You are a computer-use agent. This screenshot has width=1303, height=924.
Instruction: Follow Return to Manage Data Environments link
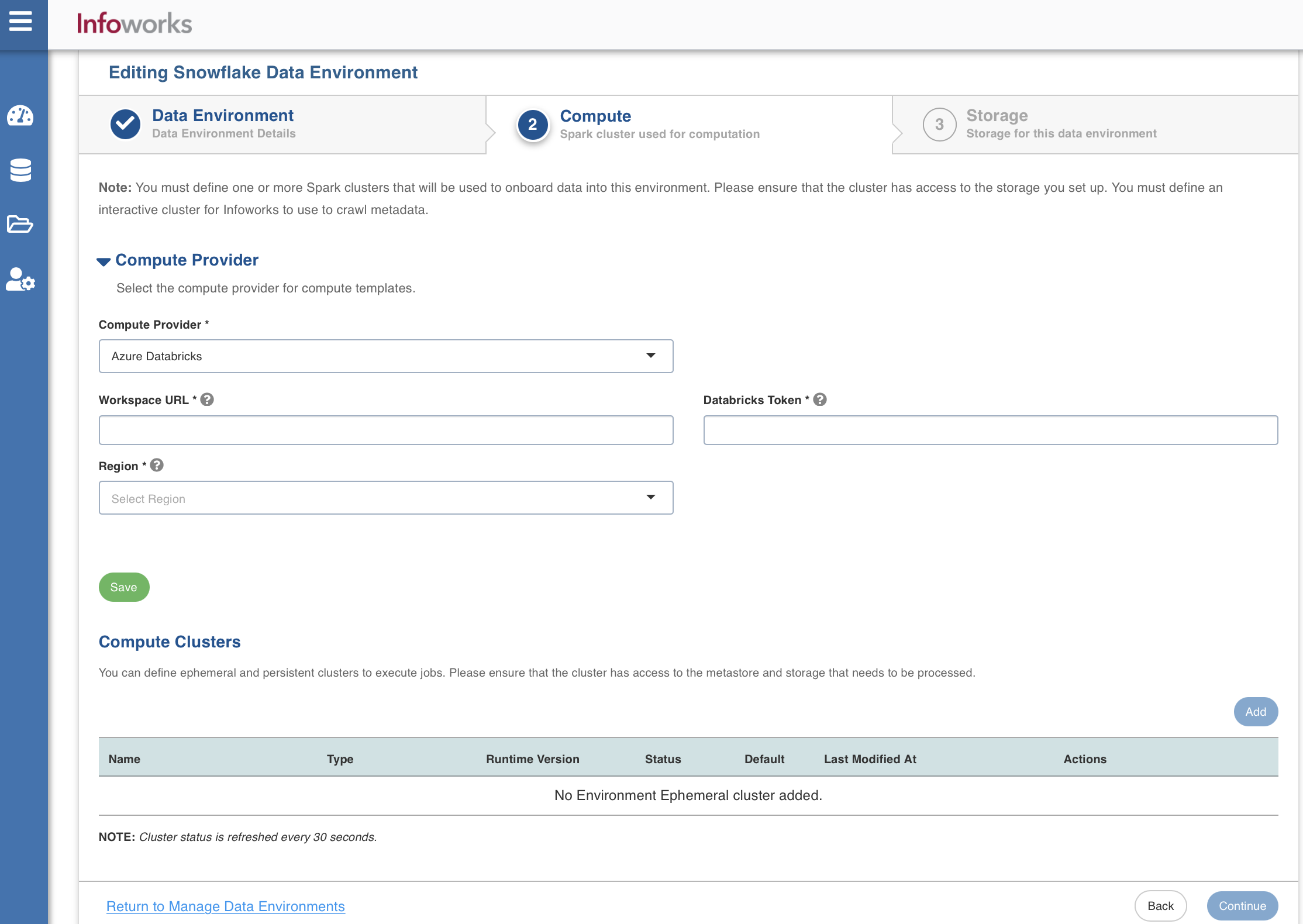point(226,906)
